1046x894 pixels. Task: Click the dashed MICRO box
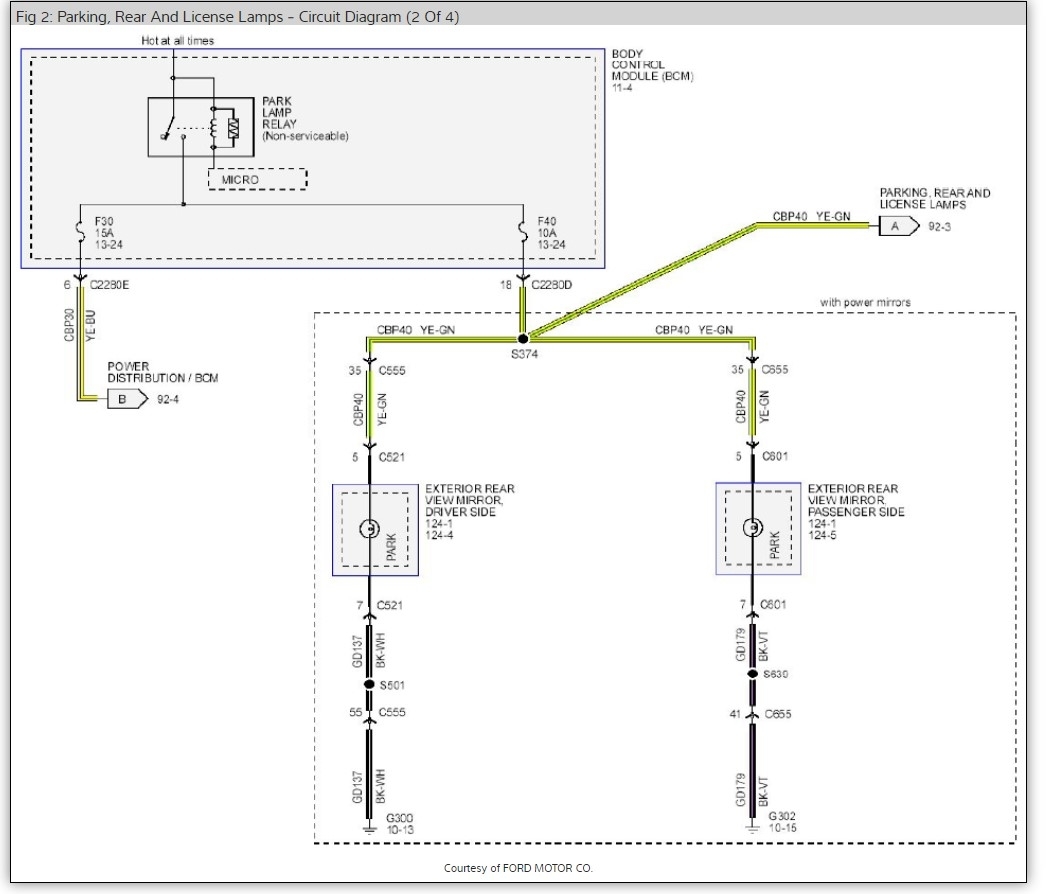pos(257,179)
